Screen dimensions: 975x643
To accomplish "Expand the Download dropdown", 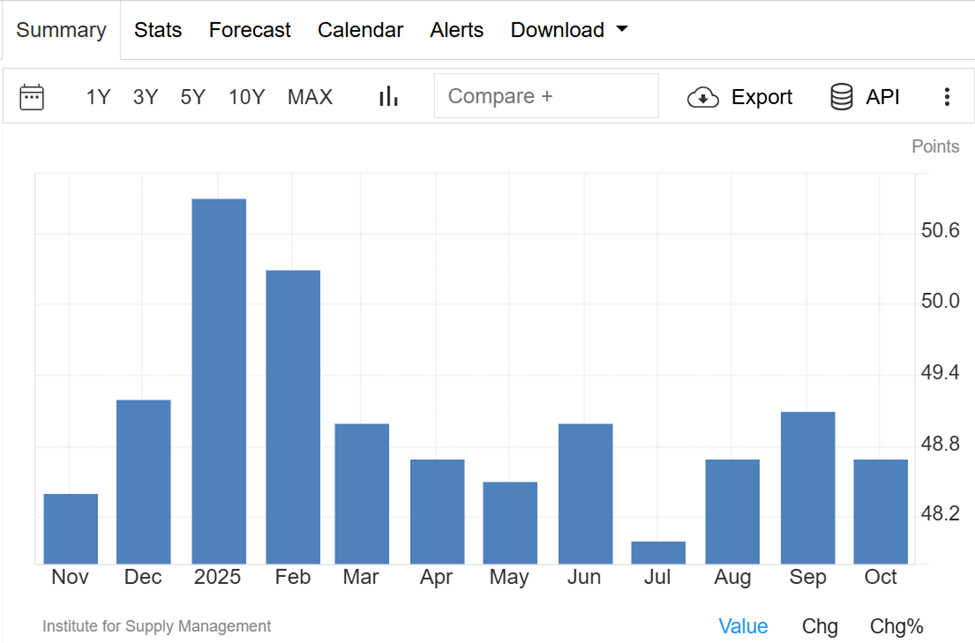I will click(569, 30).
